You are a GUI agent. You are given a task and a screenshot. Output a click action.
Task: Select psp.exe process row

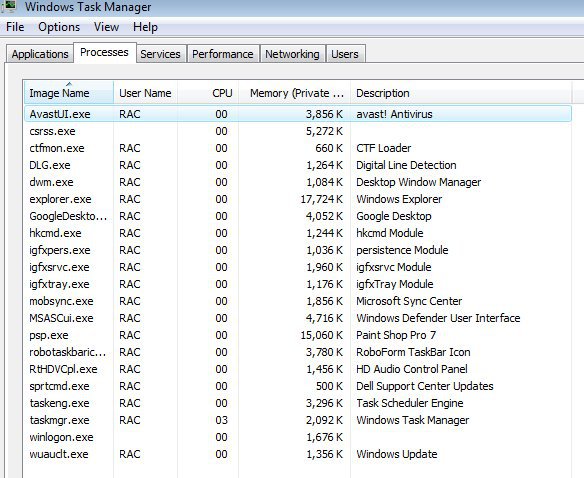click(x=298, y=335)
